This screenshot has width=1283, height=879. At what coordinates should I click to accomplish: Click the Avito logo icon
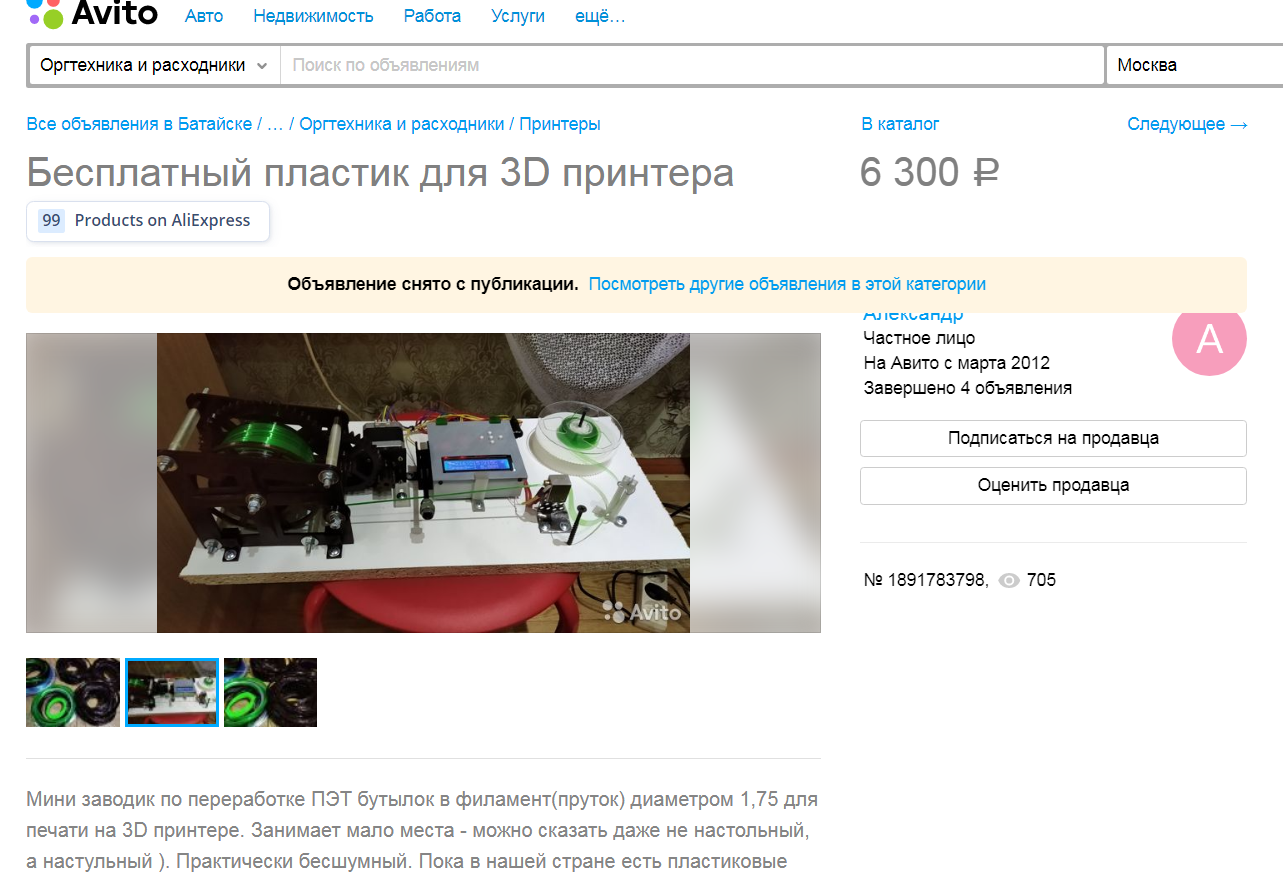(46, 14)
